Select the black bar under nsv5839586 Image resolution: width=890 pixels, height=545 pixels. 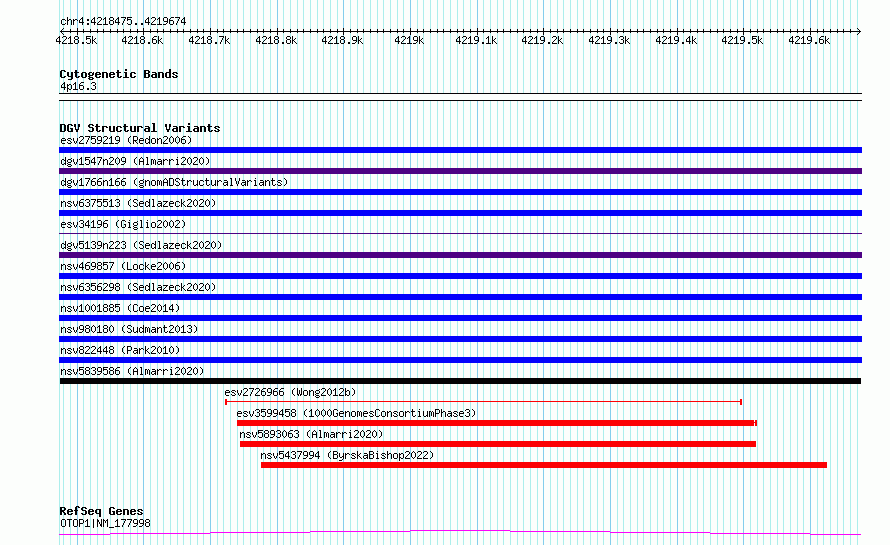point(460,381)
